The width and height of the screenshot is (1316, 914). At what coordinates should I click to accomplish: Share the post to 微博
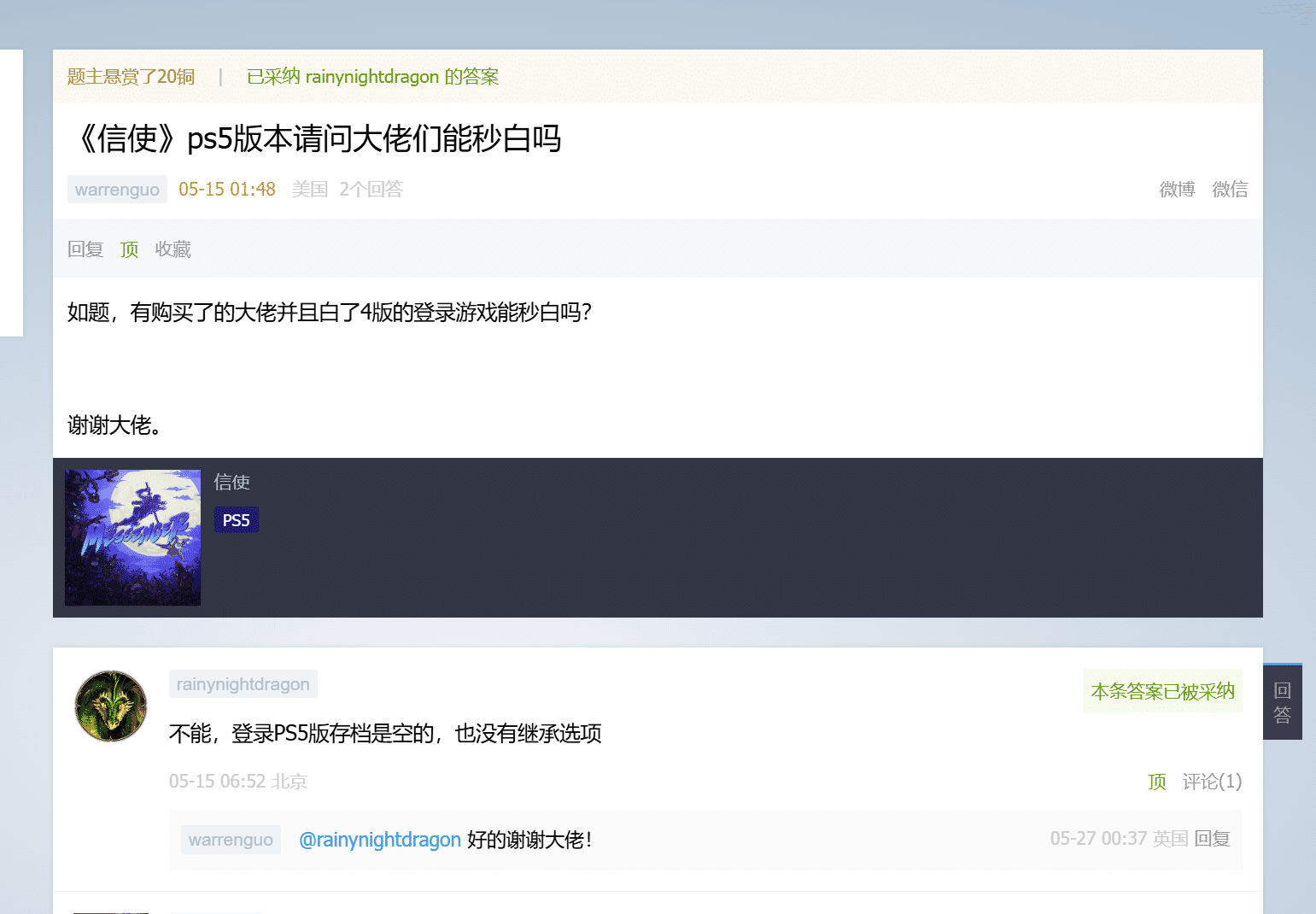tap(1177, 190)
